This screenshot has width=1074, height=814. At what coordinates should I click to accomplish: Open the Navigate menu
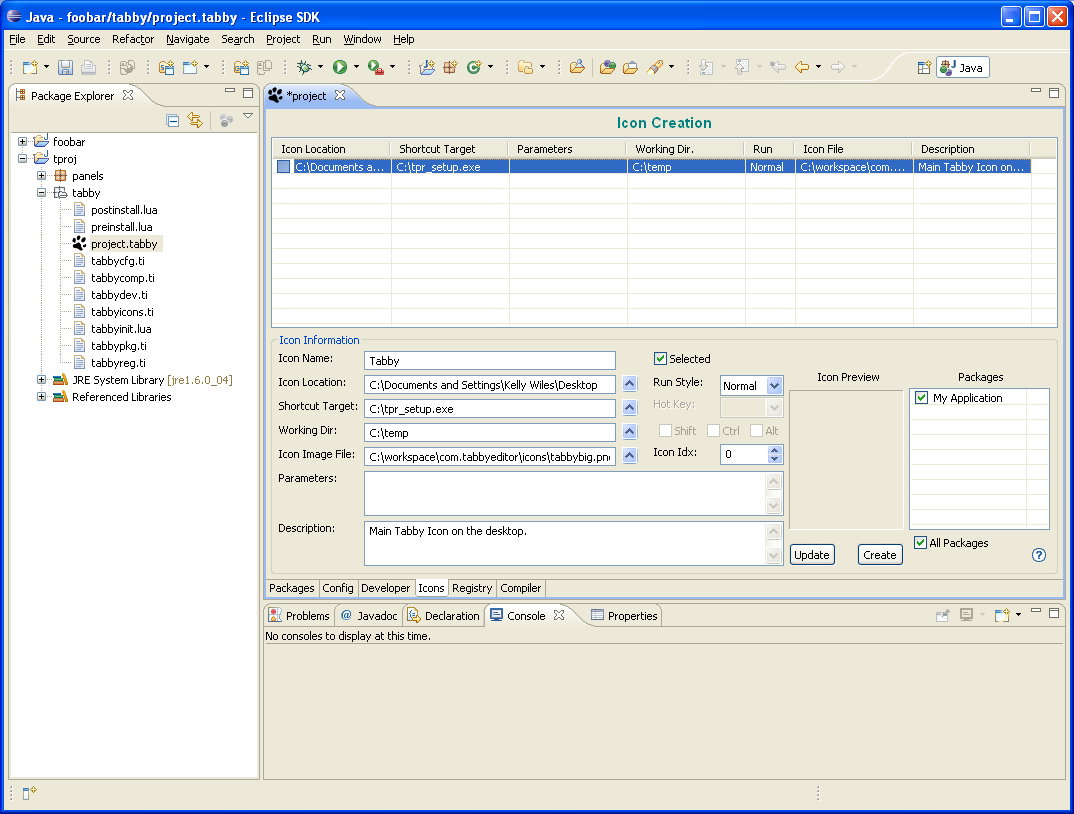tap(188, 39)
